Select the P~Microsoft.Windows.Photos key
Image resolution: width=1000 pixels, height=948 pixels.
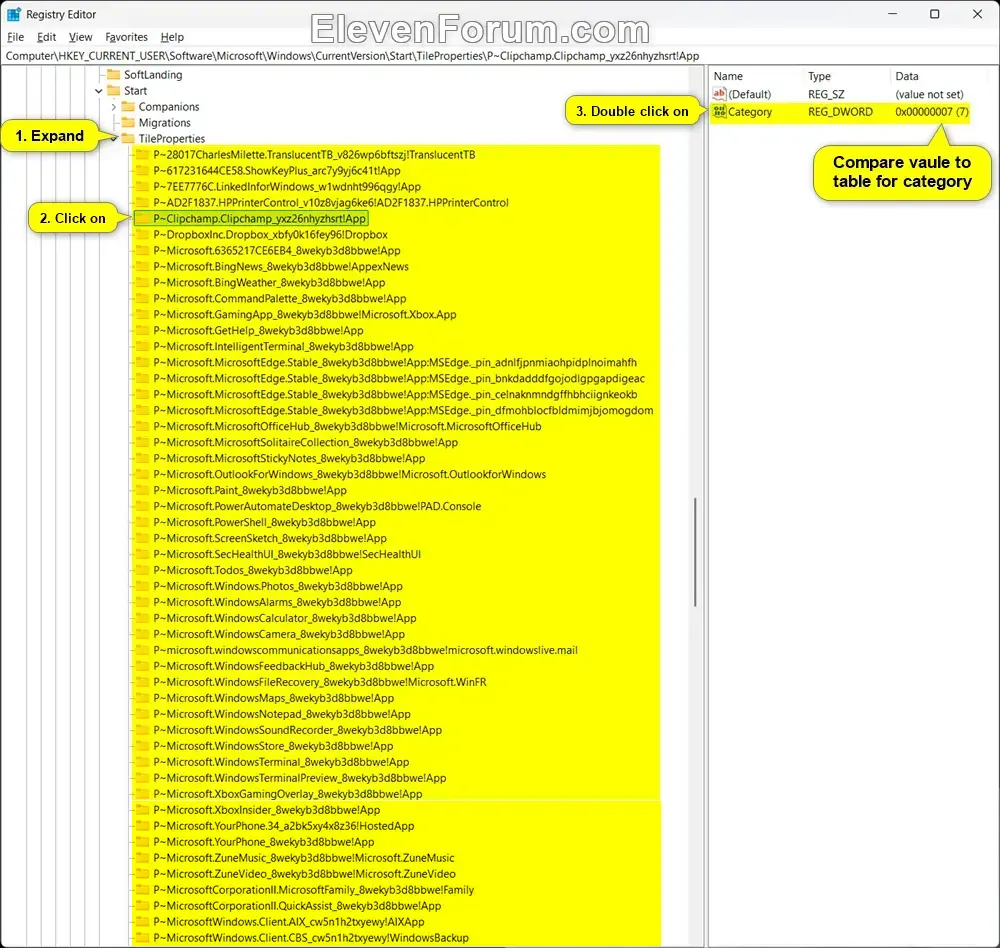tap(278, 586)
